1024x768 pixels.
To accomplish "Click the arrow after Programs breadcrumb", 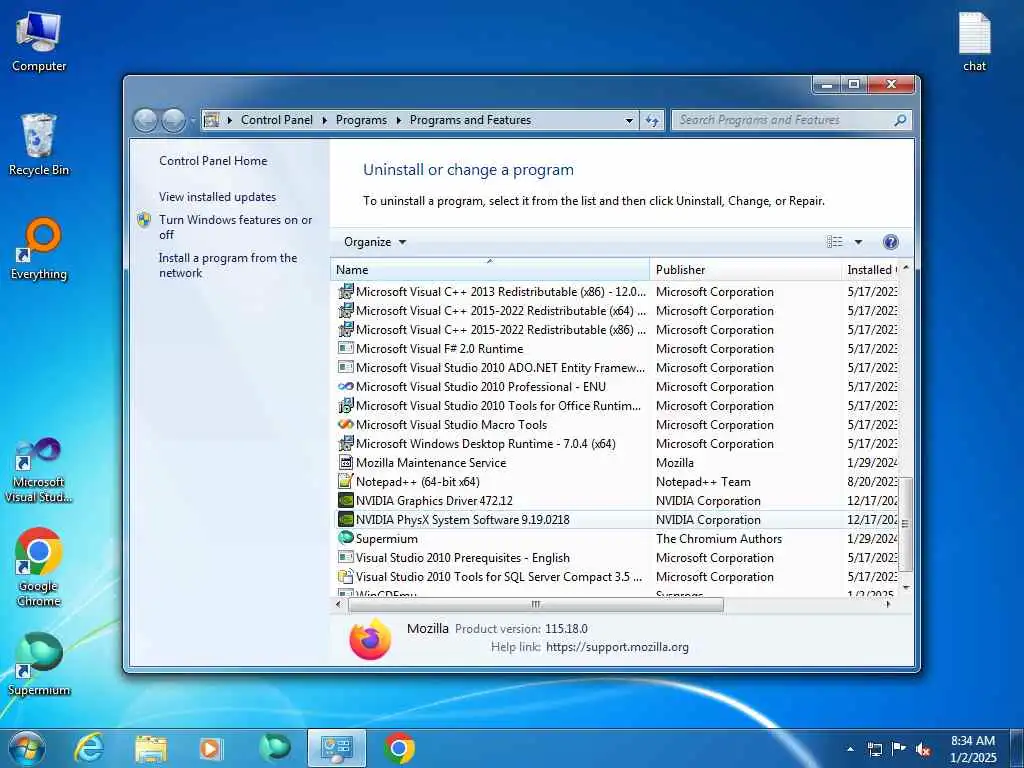I will click(398, 120).
